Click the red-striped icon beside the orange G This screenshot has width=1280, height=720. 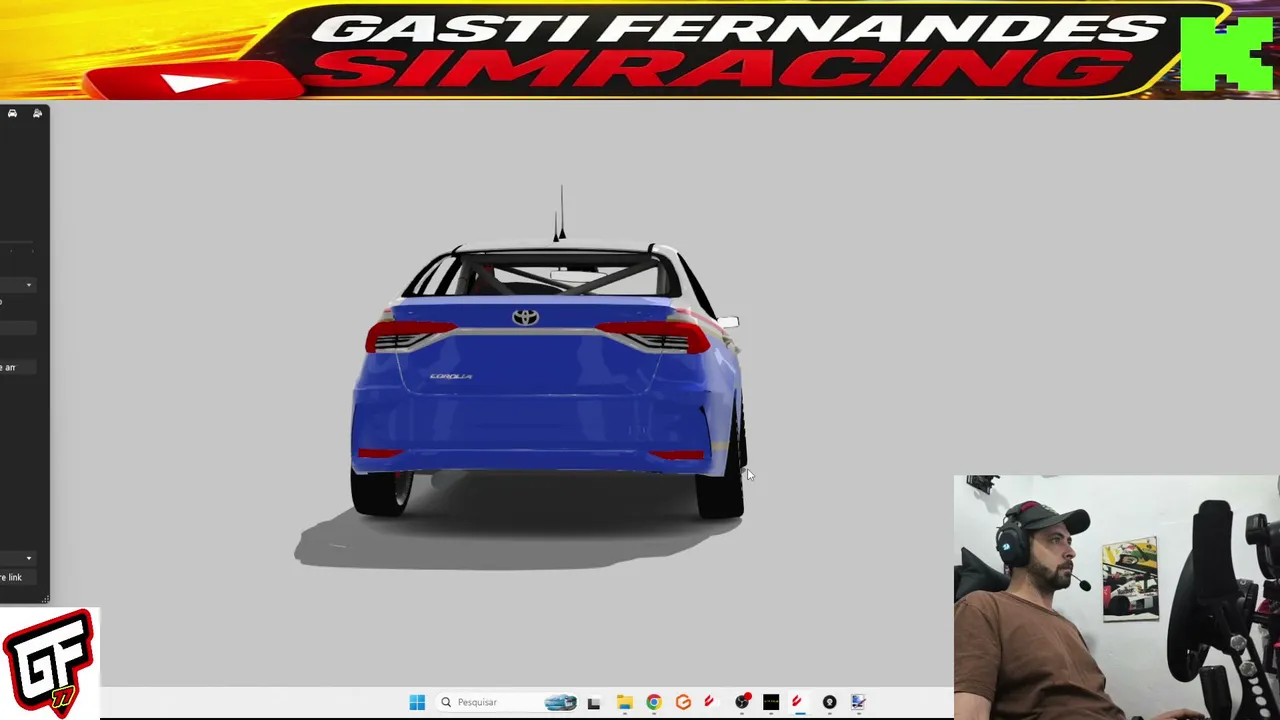[x=711, y=702]
